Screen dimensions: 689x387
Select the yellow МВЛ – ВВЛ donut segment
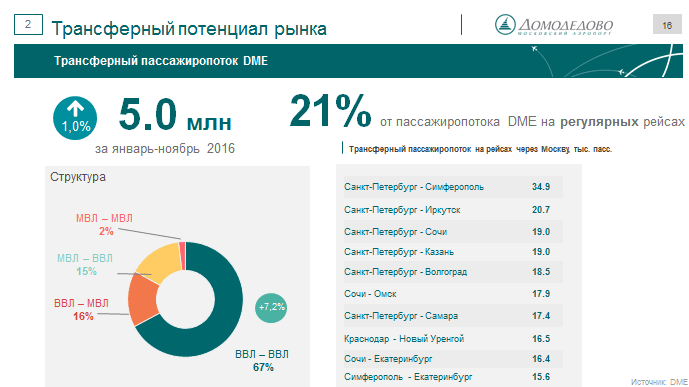pyautogui.click(x=160, y=264)
